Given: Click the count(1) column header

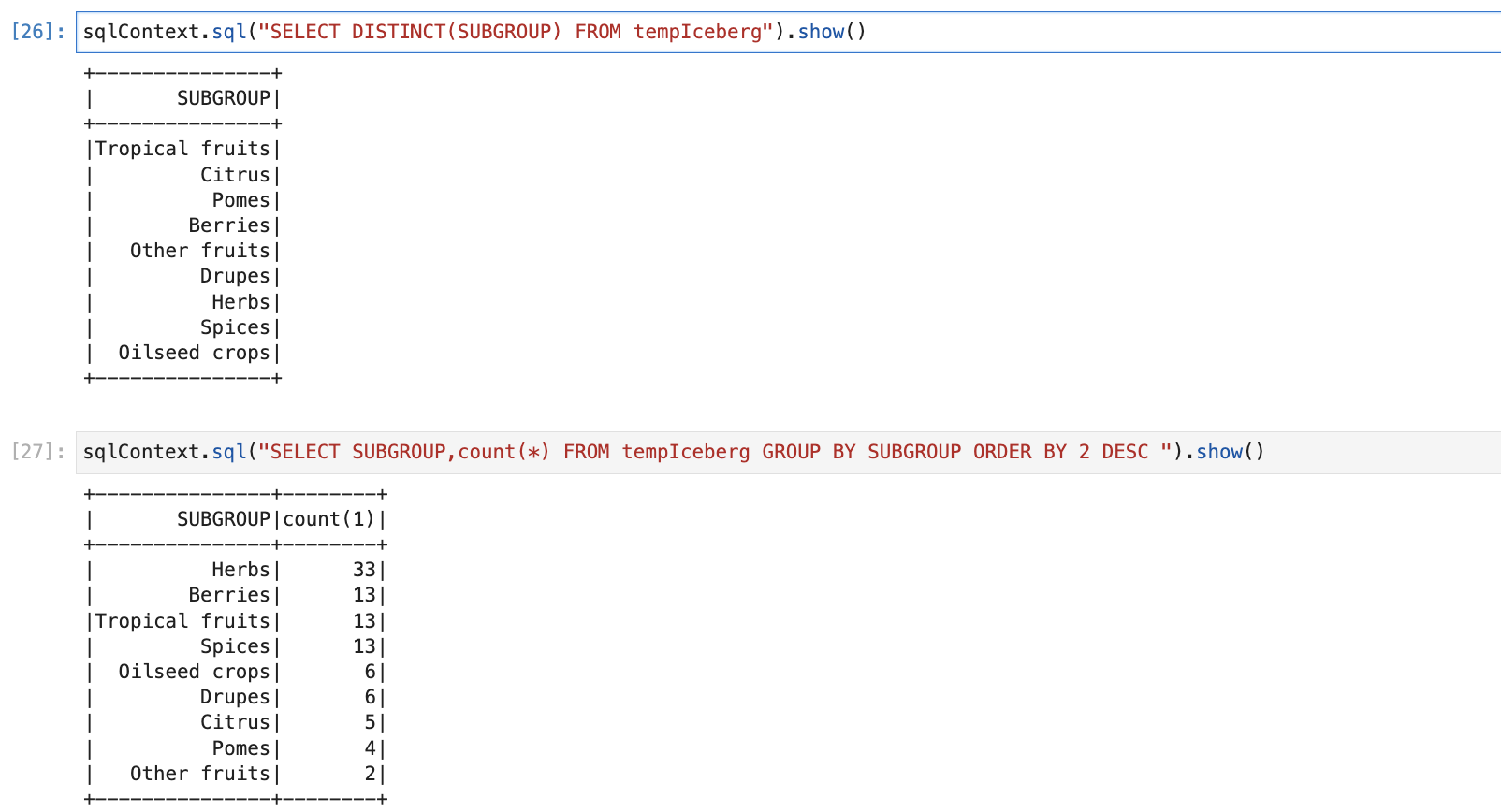Looking at the screenshot, I should [328, 519].
